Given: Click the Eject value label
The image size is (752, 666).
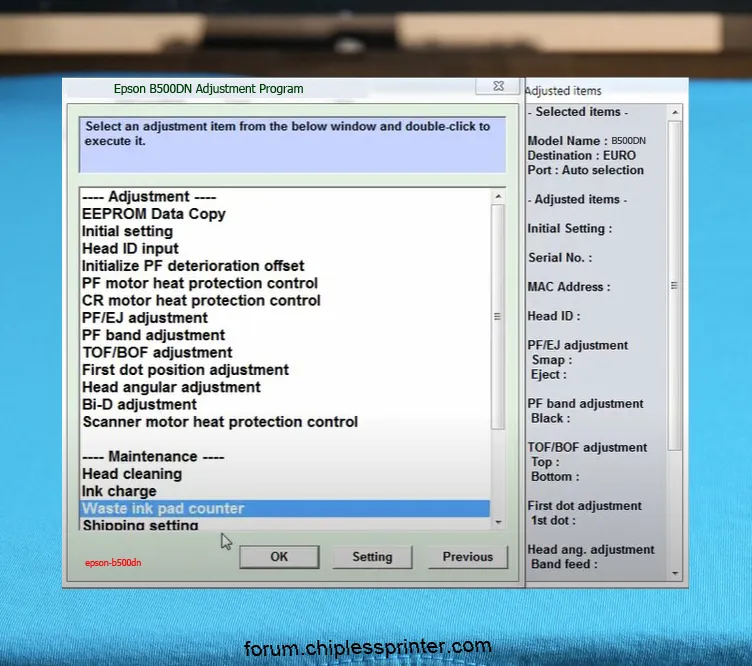Looking at the screenshot, I should (549, 374).
